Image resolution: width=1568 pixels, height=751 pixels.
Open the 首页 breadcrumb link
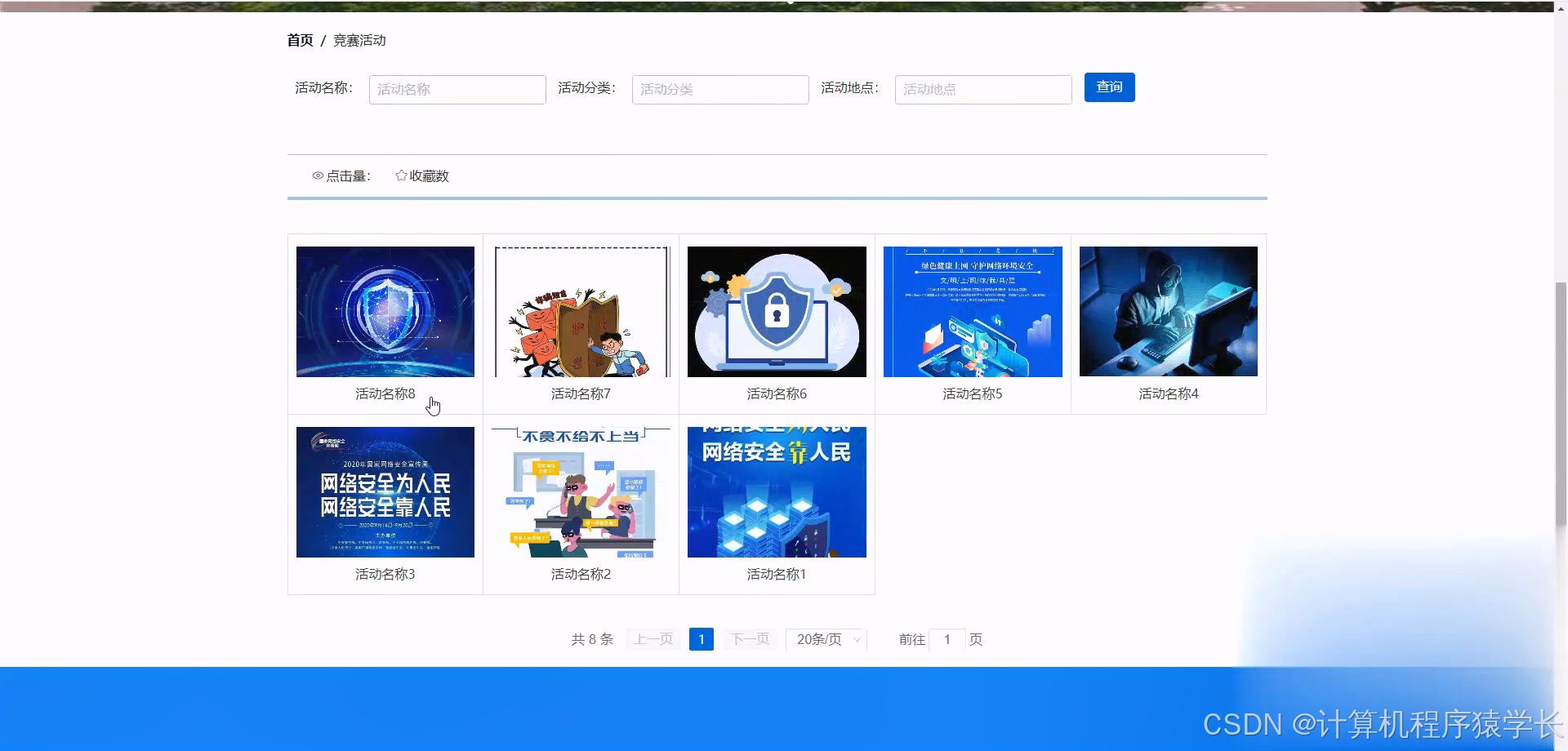pyautogui.click(x=299, y=39)
